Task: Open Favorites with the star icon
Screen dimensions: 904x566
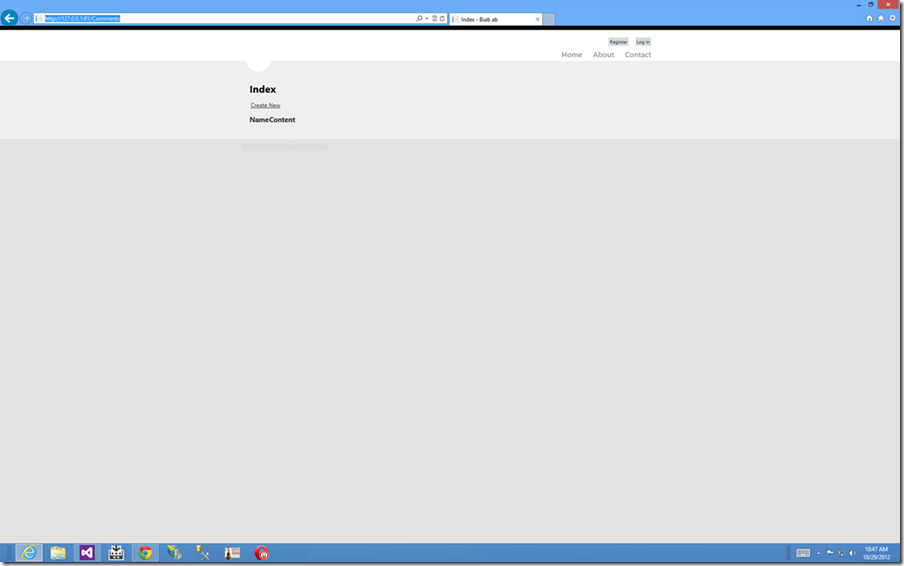Action: click(x=881, y=18)
